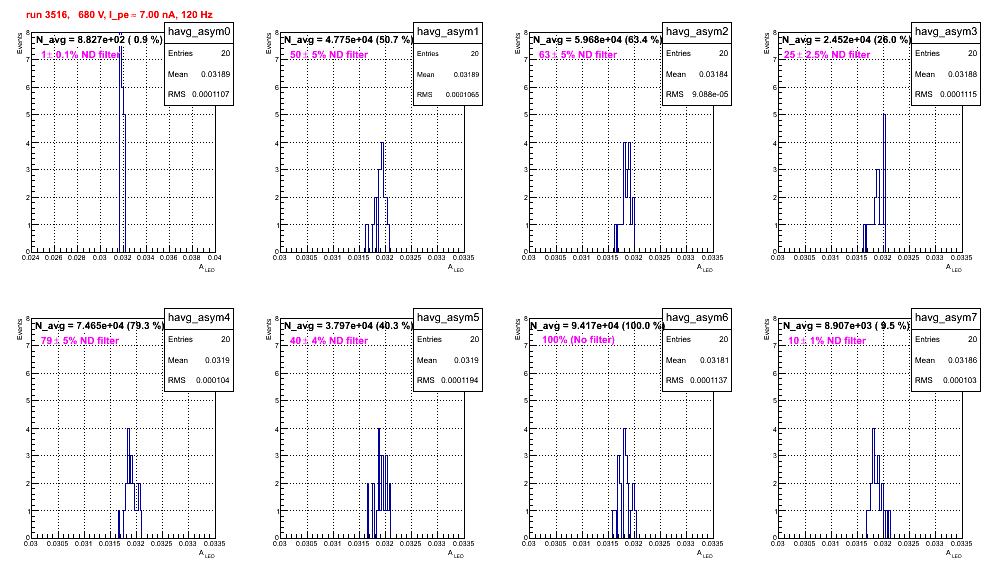Click the N_avg = 4.775e+04 label
Image resolution: width=996 pixels, height=572 pixels.
(x=348, y=39)
